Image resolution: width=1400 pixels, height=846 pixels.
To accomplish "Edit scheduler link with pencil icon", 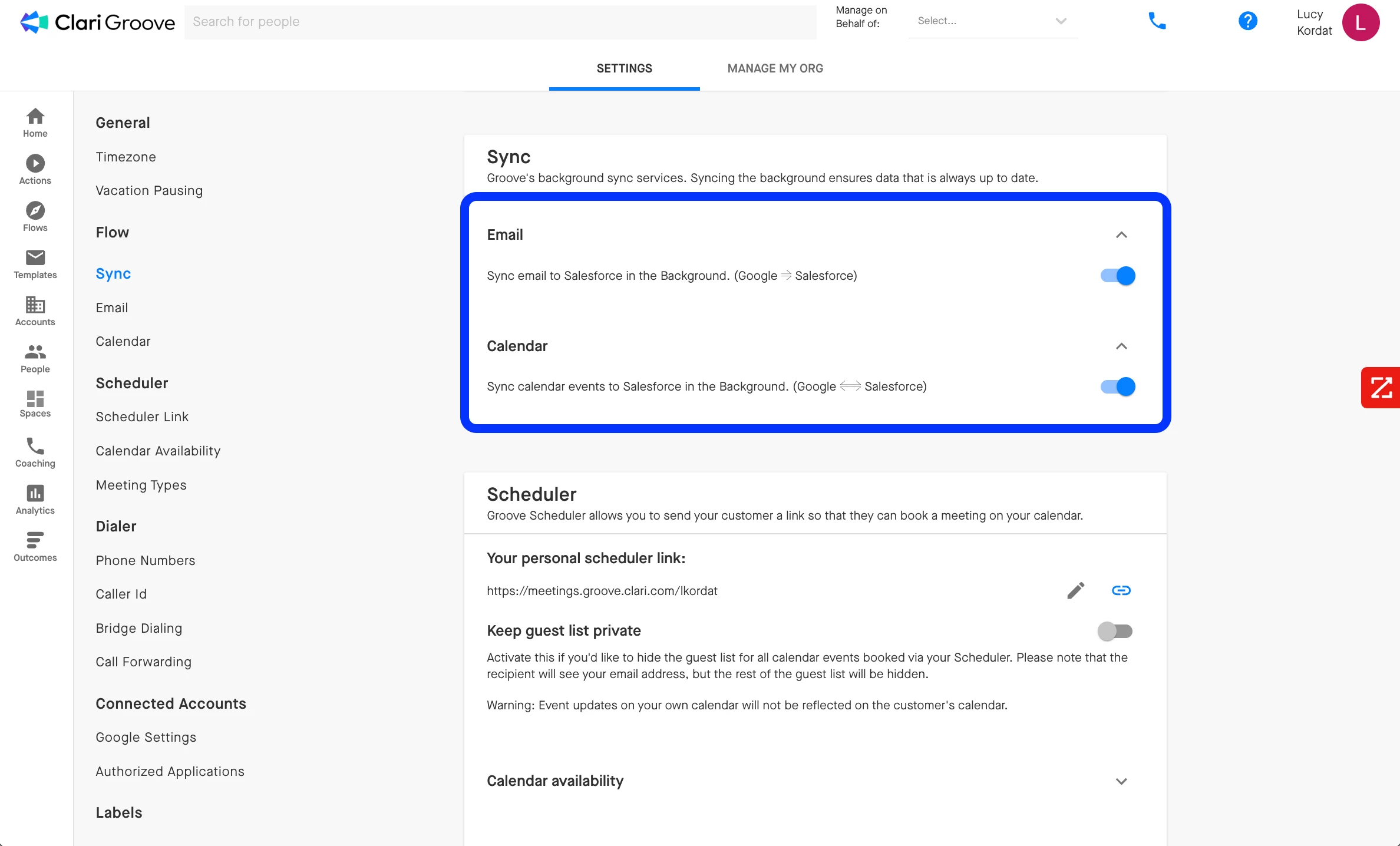I will coord(1076,590).
